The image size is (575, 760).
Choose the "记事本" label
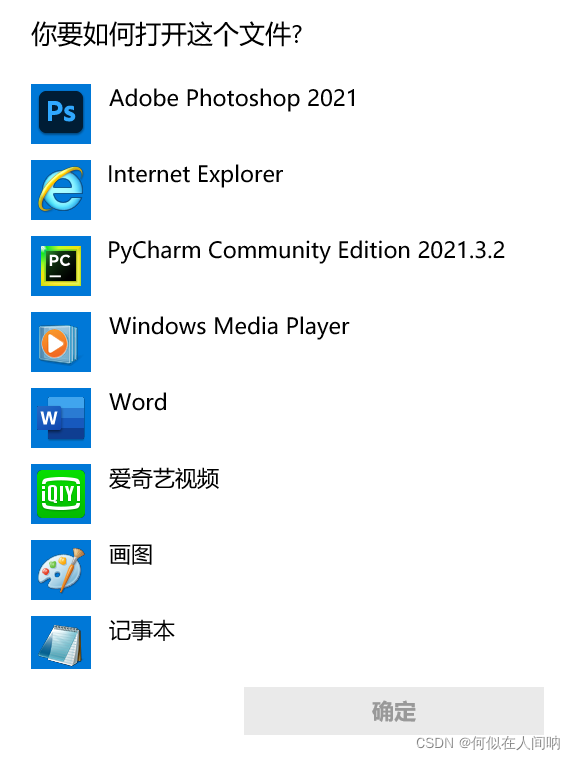pos(142,631)
